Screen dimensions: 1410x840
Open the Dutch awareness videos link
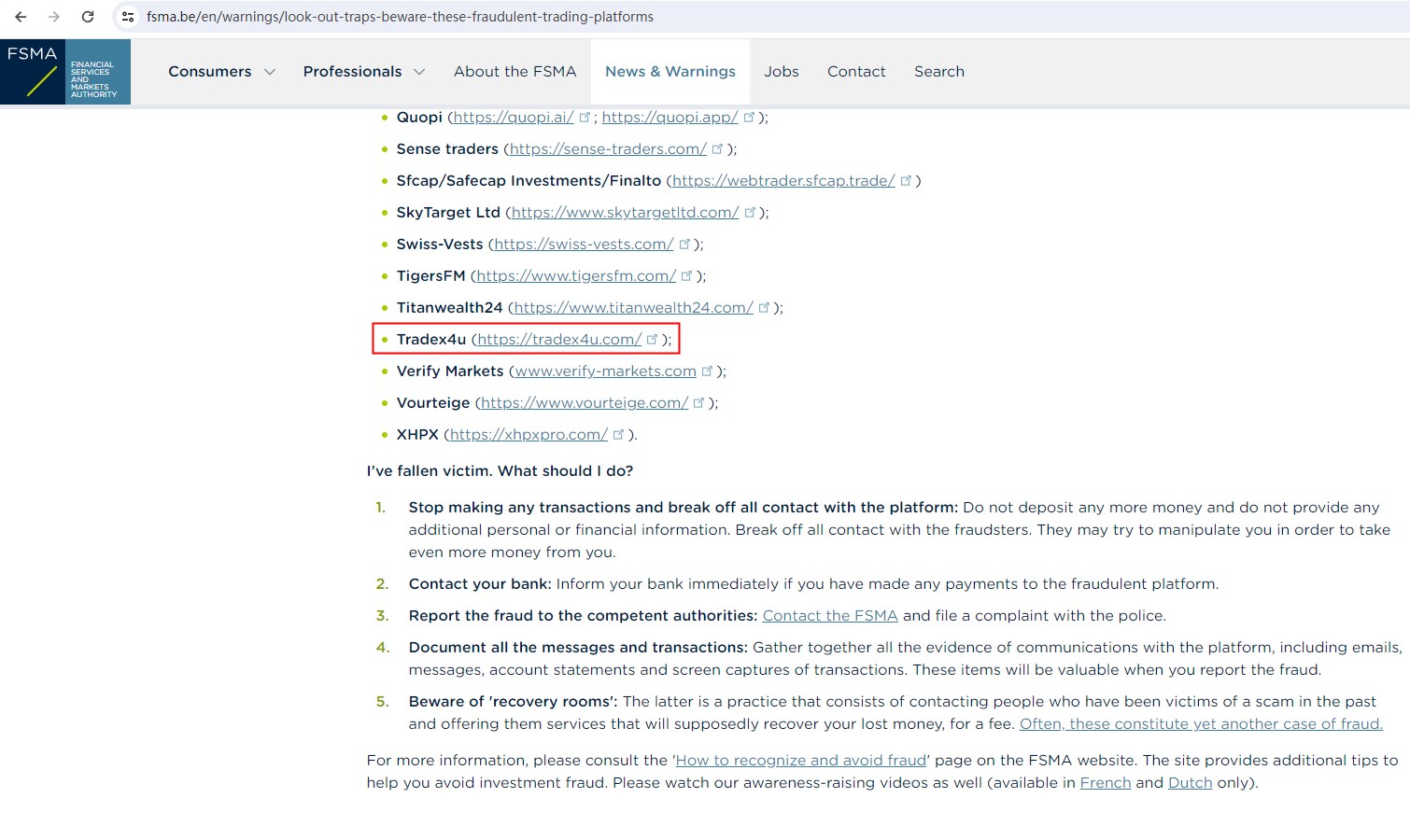tap(1190, 783)
